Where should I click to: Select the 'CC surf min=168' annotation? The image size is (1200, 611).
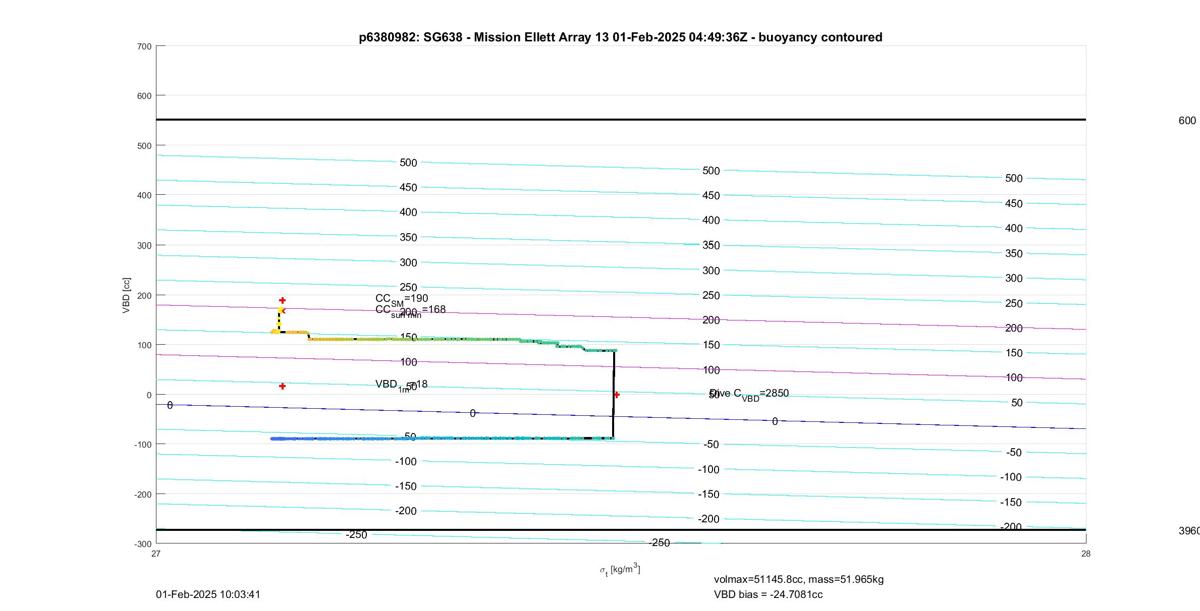pyautogui.click(x=410, y=311)
